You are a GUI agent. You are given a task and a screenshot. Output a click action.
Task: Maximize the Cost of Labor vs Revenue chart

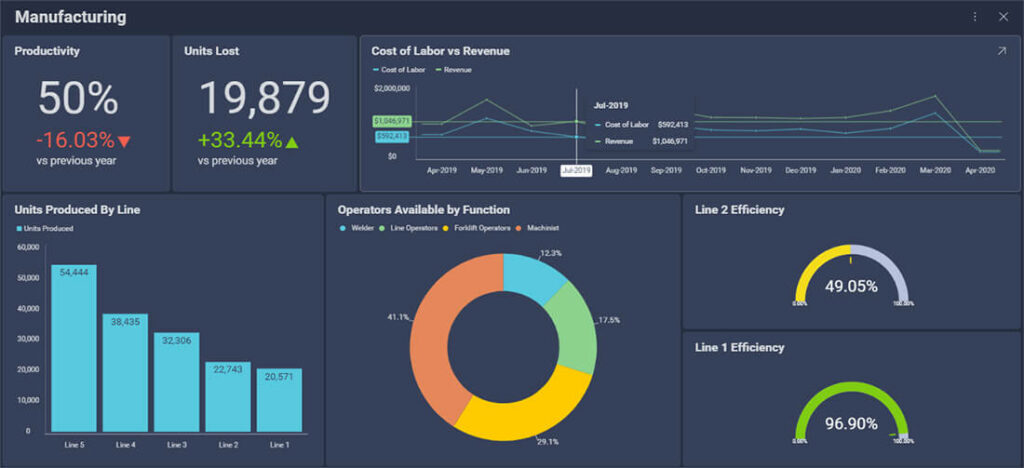pyautogui.click(x=1001, y=51)
